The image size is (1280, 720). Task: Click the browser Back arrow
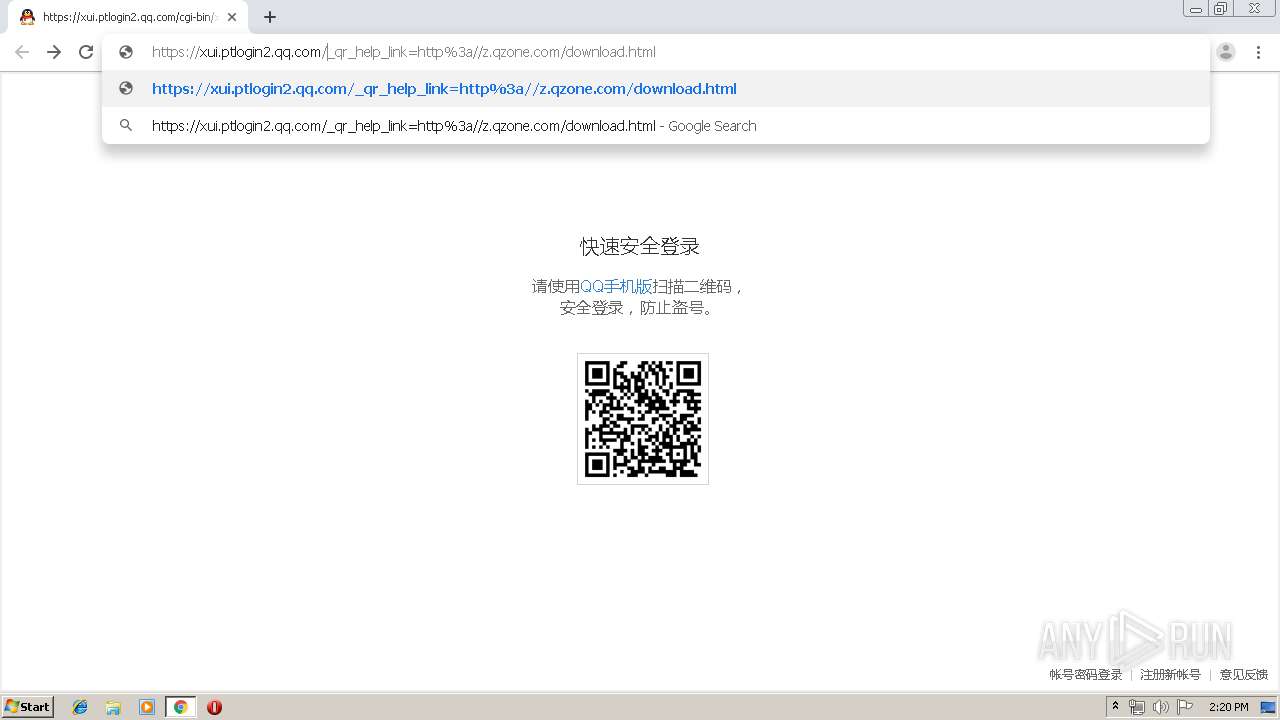(22, 52)
